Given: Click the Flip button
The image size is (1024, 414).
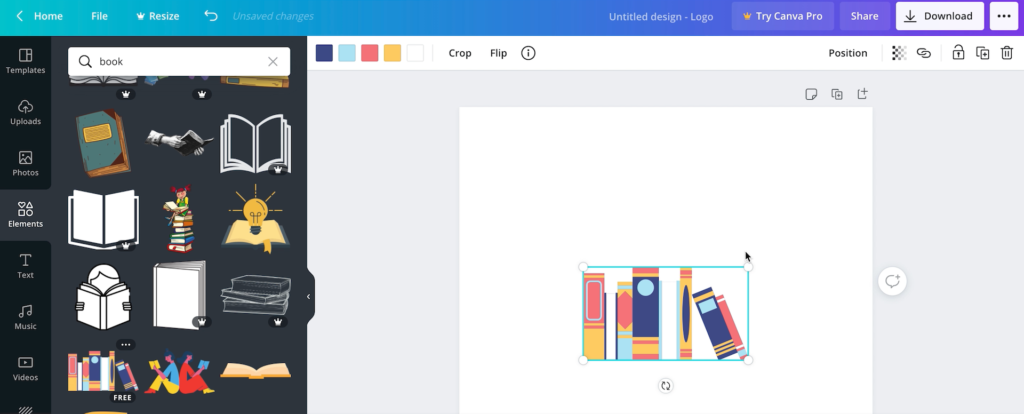Looking at the screenshot, I should point(498,53).
